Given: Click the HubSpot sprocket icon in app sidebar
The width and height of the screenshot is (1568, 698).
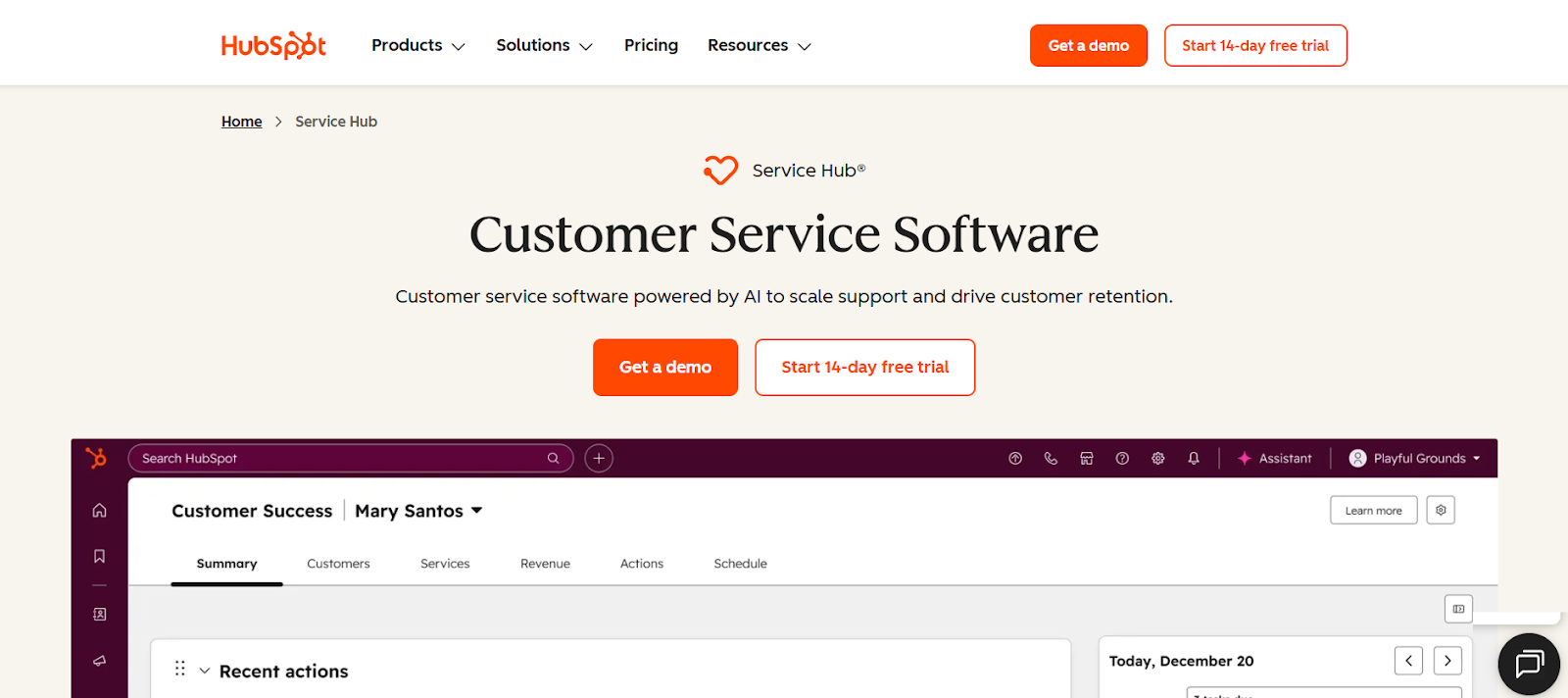Looking at the screenshot, I should click(96, 458).
